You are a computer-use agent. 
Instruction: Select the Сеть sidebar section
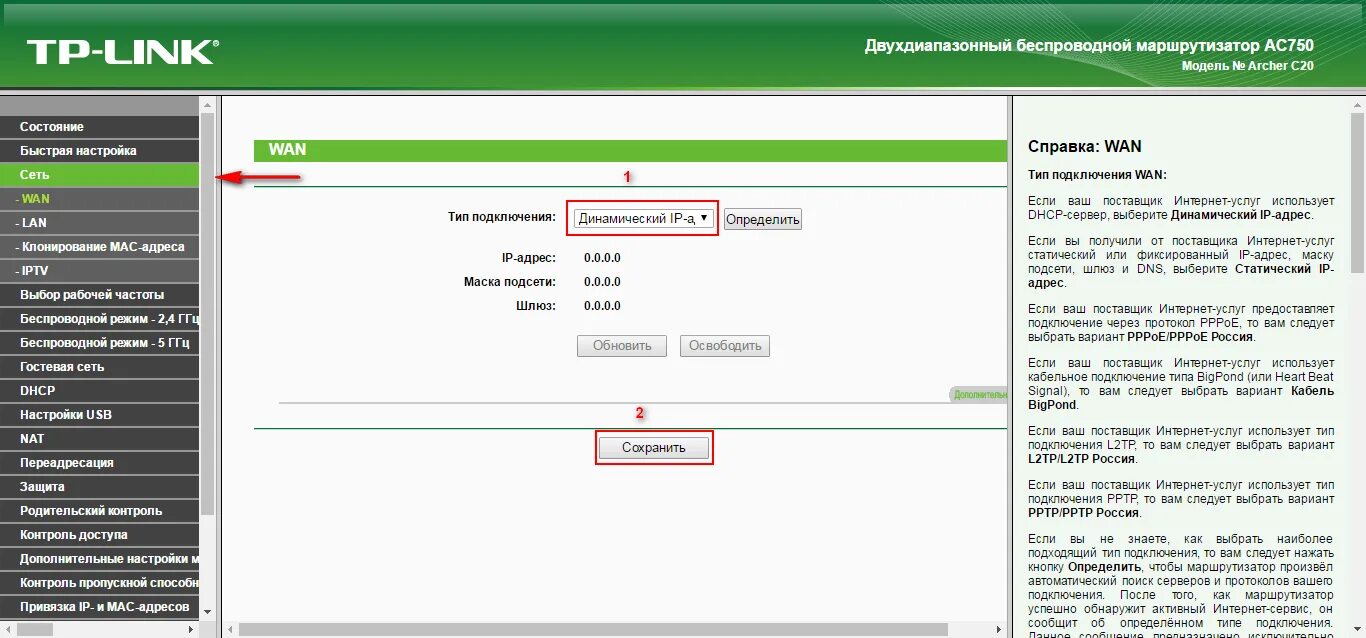point(100,175)
